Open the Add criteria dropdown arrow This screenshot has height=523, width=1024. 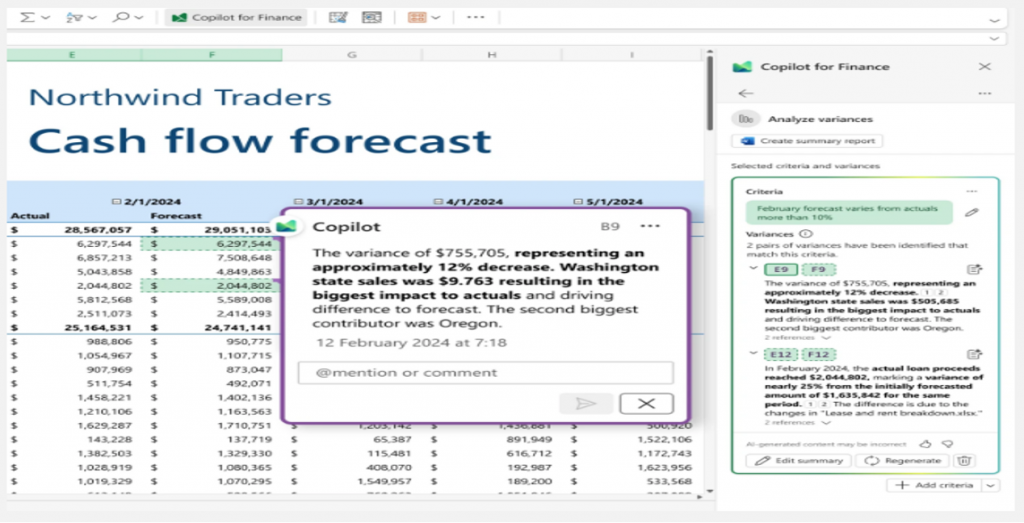click(990, 485)
